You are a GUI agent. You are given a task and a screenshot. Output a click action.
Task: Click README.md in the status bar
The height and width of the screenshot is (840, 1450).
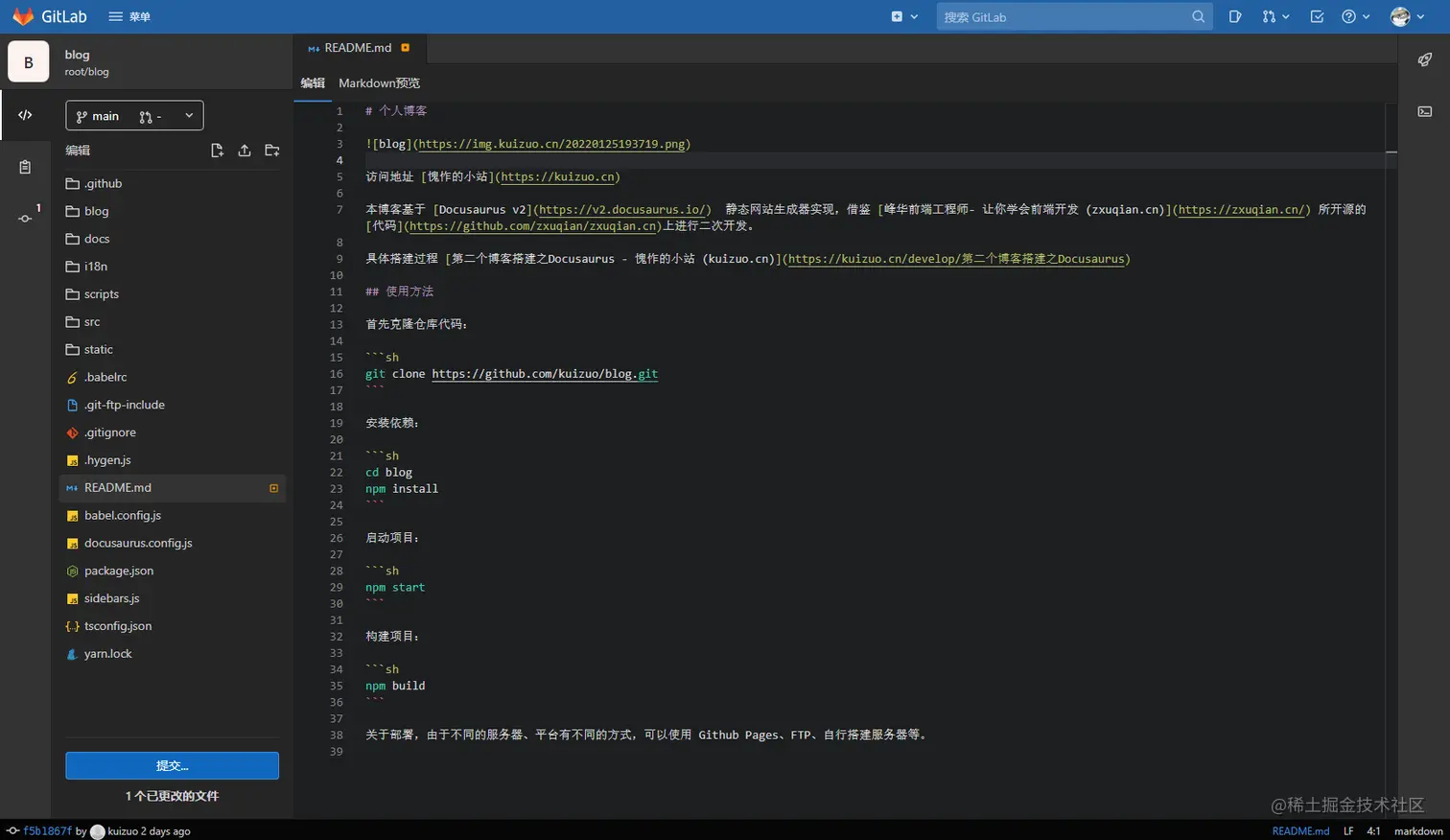point(1300,831)
